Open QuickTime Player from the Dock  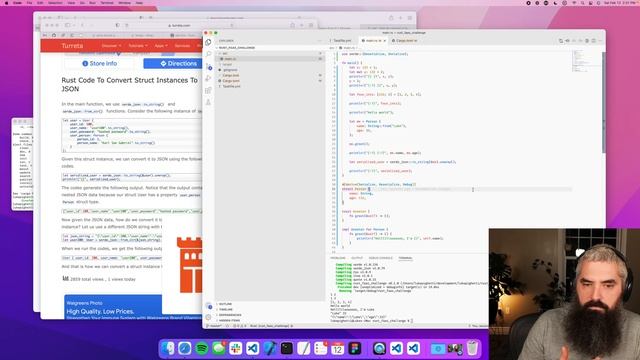click(379, 348)
